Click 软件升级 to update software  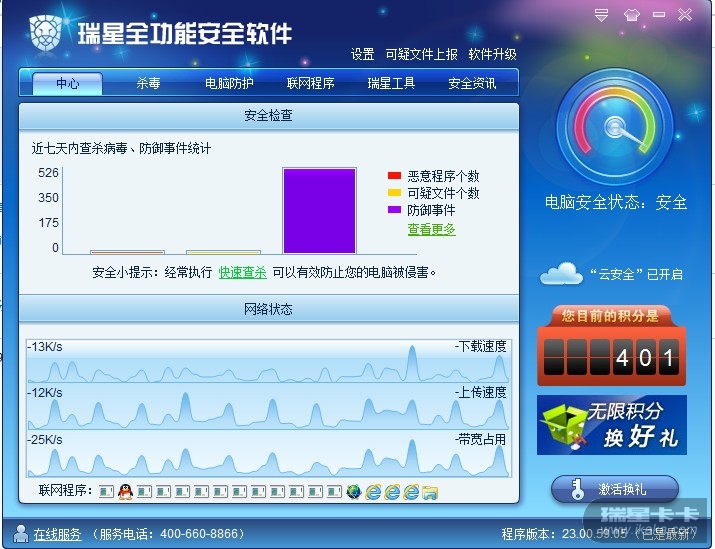pyautogui.click(x=492, y=54)
